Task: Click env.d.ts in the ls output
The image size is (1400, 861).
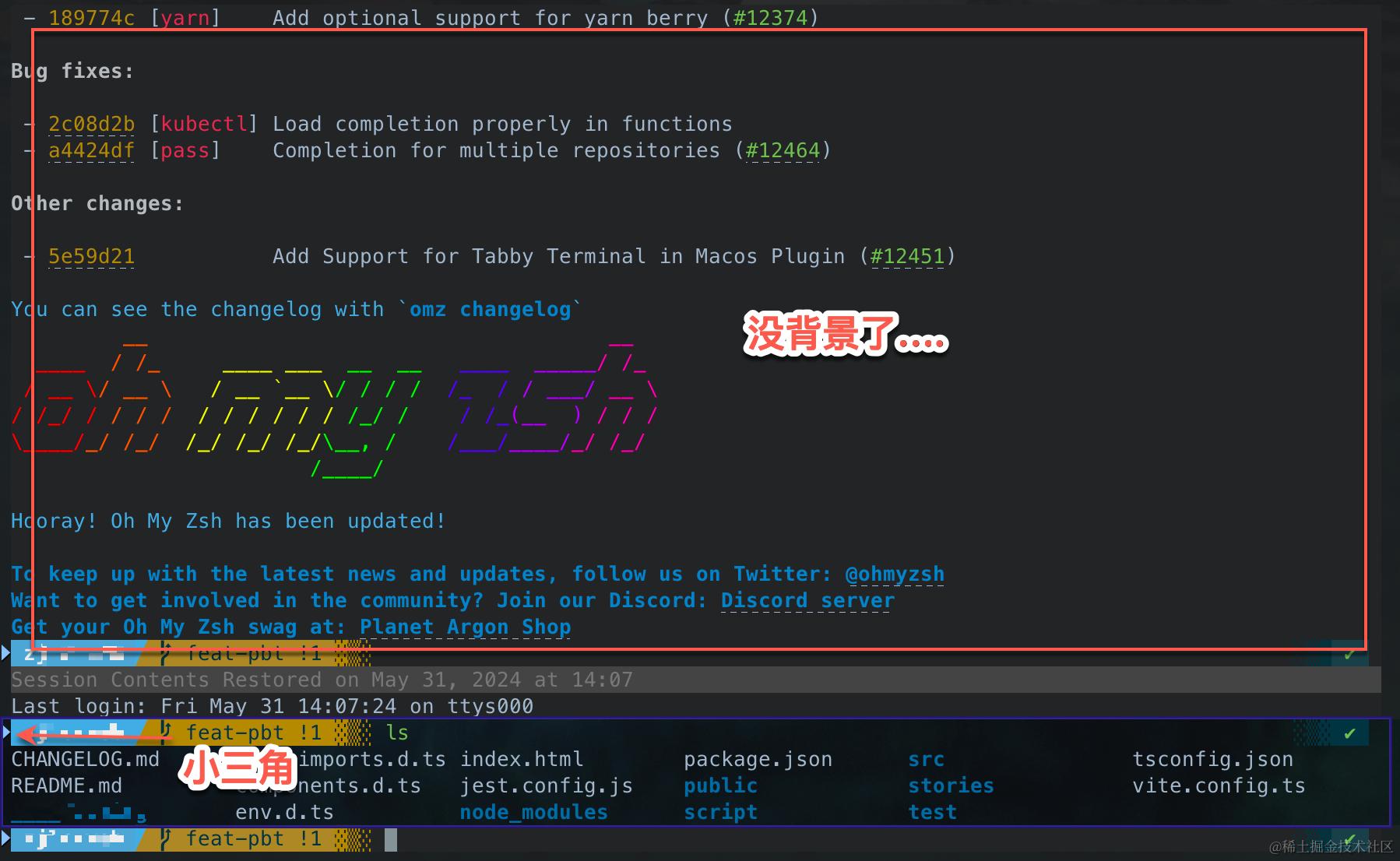Action: pos(284,812)
